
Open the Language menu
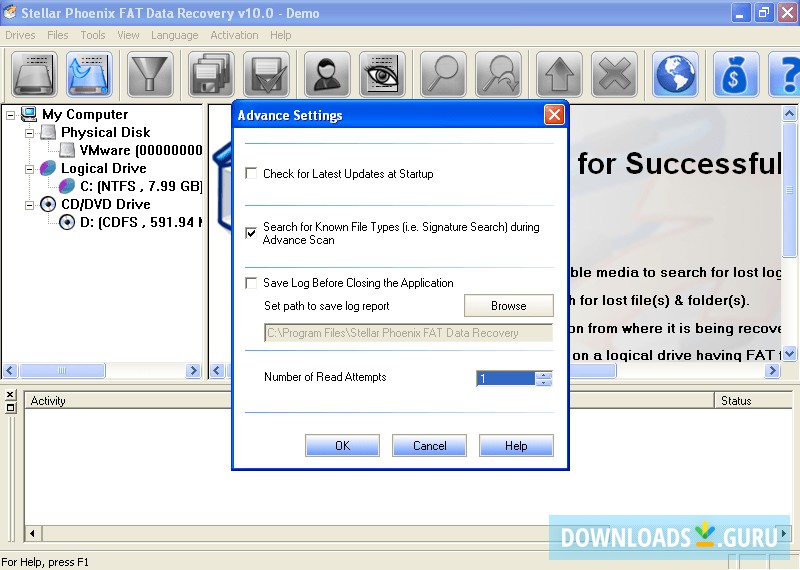[174, 35]
